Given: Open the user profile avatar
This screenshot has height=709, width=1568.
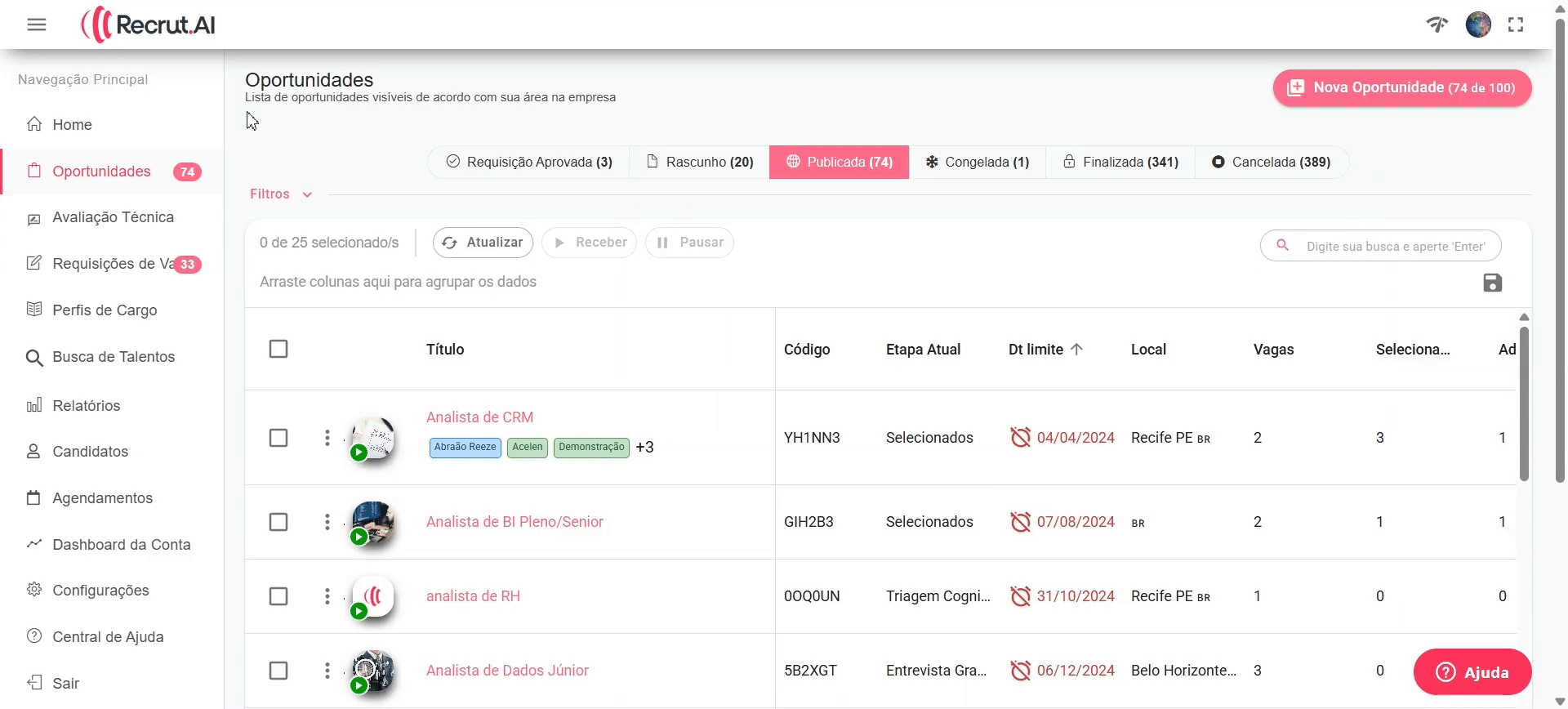Looking at the screenshot, I should pyautogui.click(x=1478, y=25).
